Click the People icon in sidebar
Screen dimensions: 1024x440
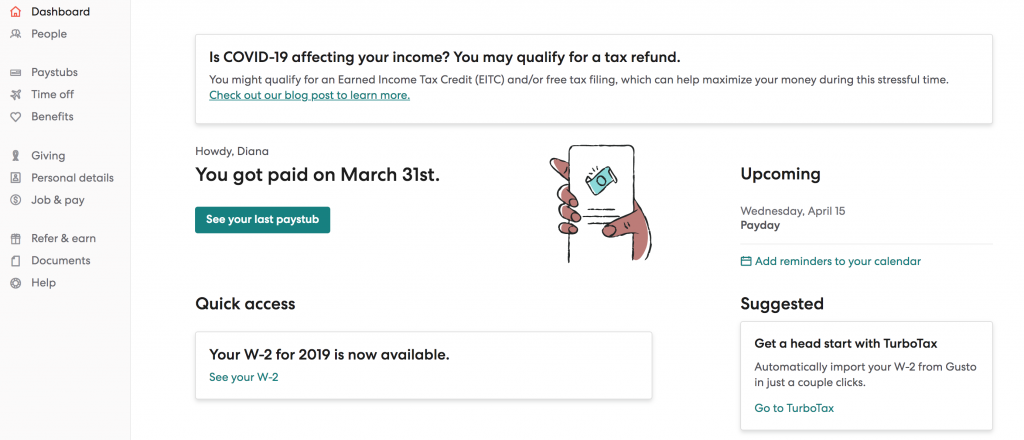(16, 34)
